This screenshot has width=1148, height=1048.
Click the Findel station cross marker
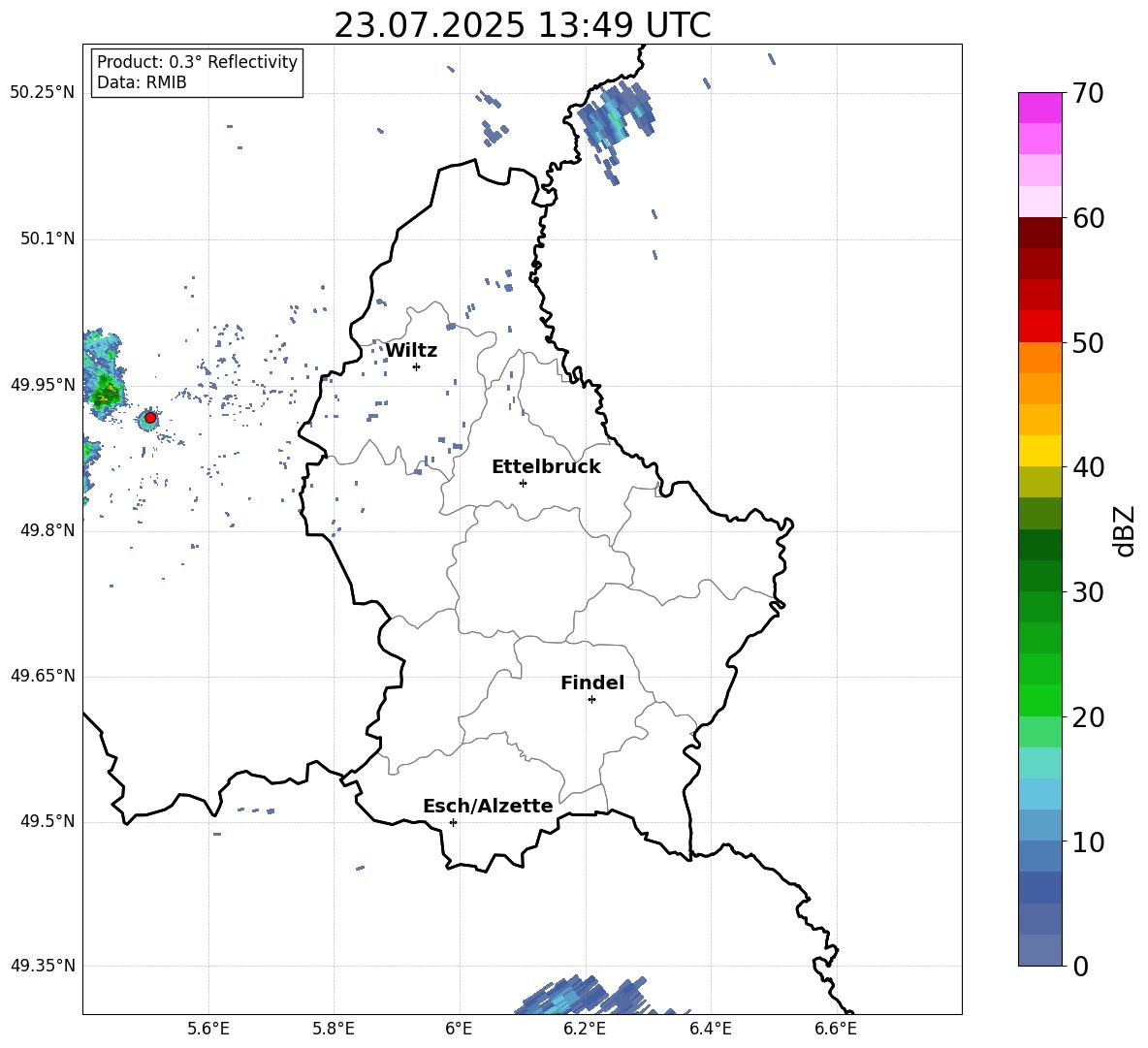point(591,700)
